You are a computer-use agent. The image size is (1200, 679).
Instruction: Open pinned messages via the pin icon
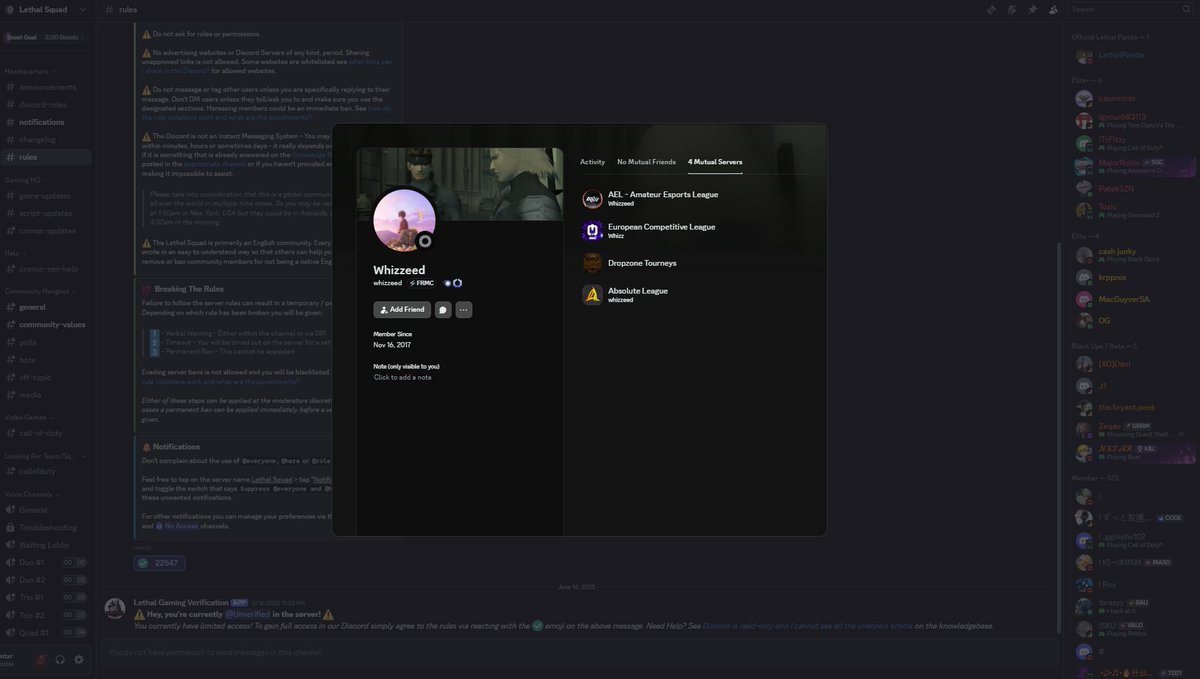(1033, 9)
